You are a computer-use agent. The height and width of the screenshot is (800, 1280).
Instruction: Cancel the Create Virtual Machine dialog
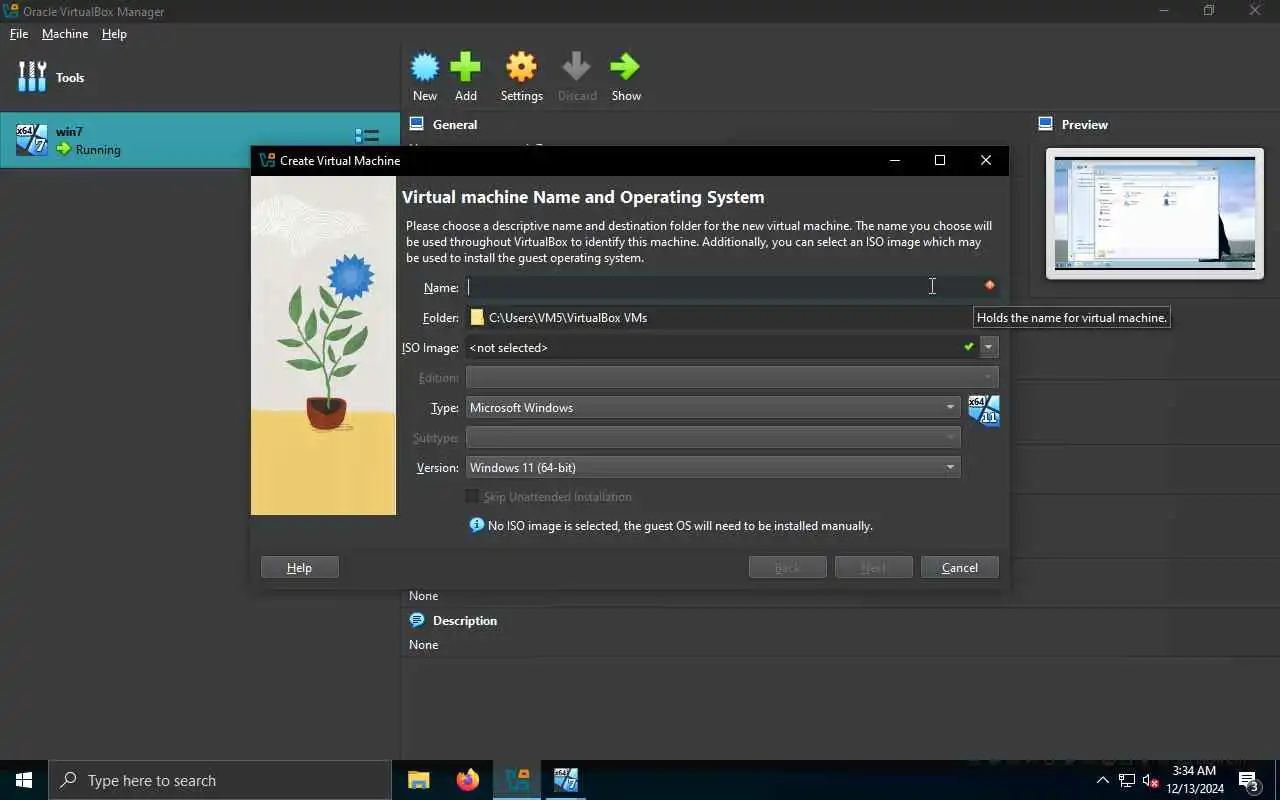(x=960, y=567)
